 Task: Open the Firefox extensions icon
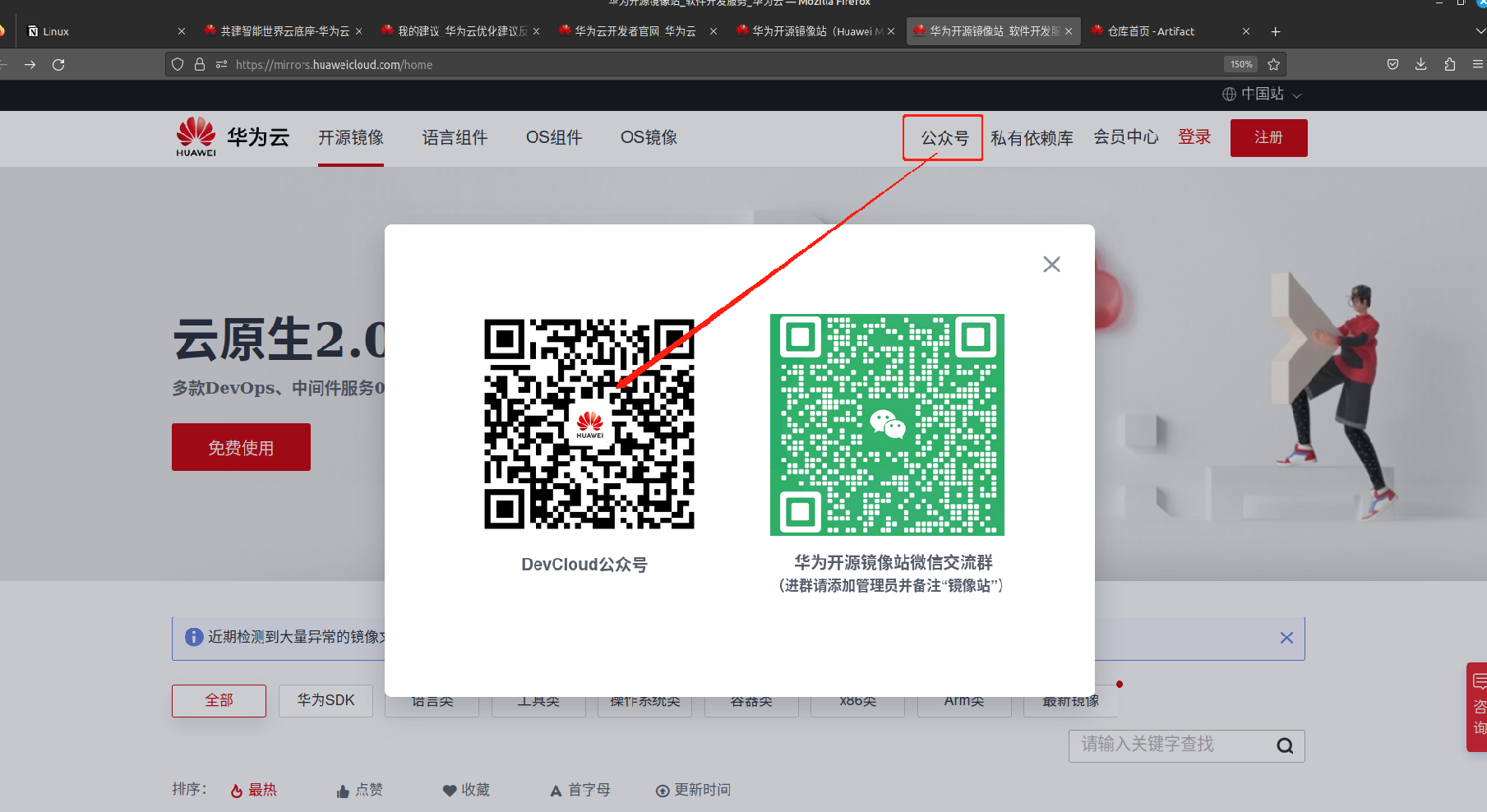[1449, 64]
